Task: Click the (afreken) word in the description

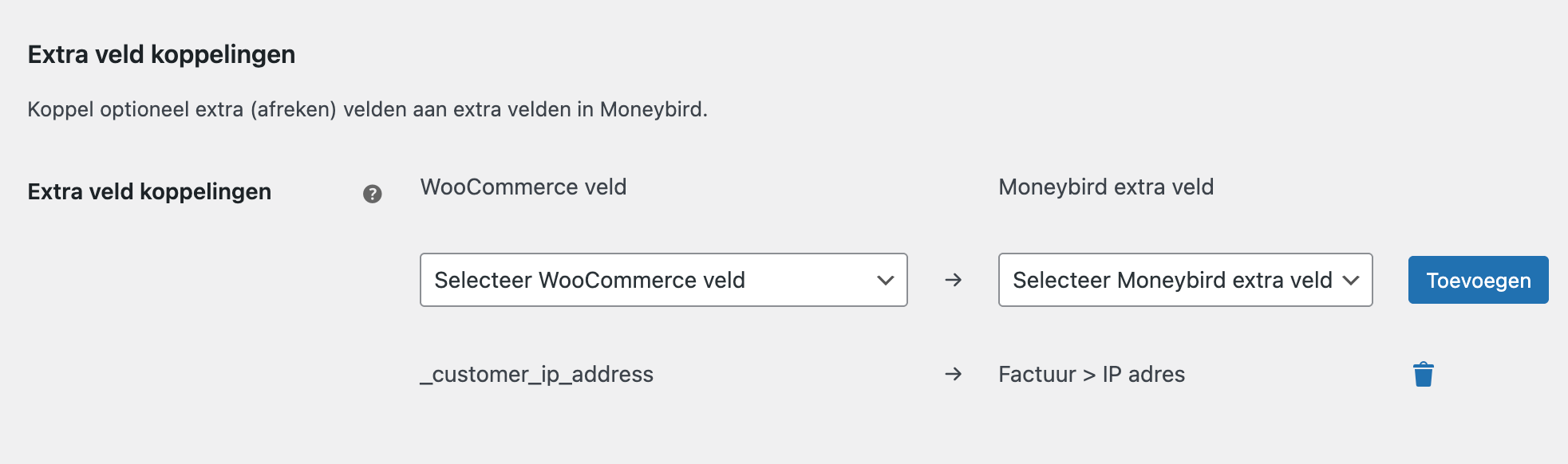Action: pos(293,109)
